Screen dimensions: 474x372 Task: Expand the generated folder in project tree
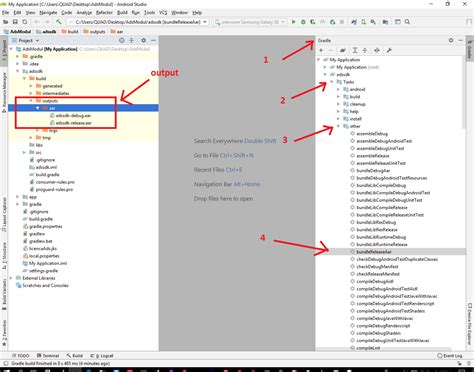[31, 86]
